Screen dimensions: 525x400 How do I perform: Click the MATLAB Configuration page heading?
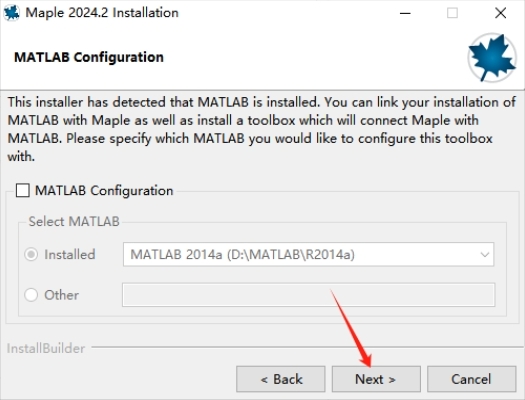[89, 57]
